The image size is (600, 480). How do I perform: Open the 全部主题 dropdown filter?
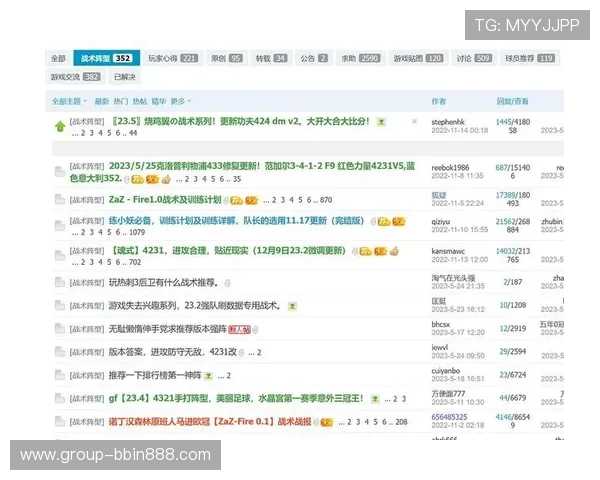click(x=69, y=101)
